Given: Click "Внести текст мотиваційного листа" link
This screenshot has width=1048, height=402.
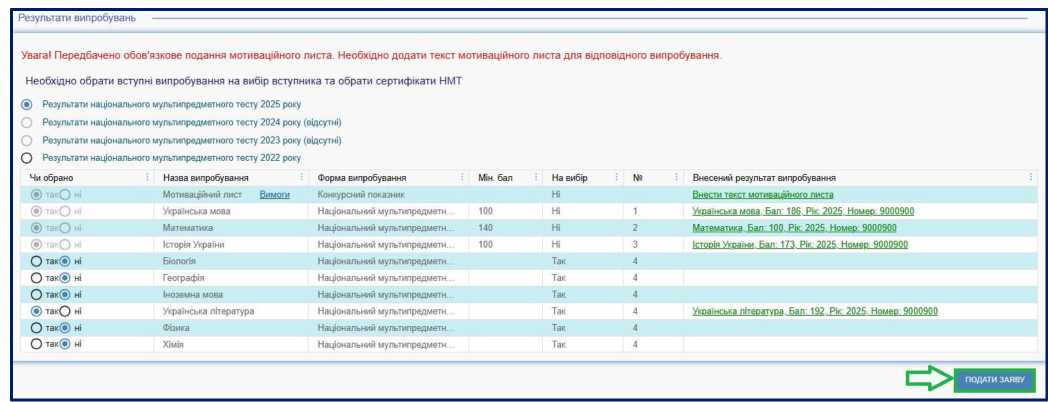Looking at the screenshot, I should 762,195.
